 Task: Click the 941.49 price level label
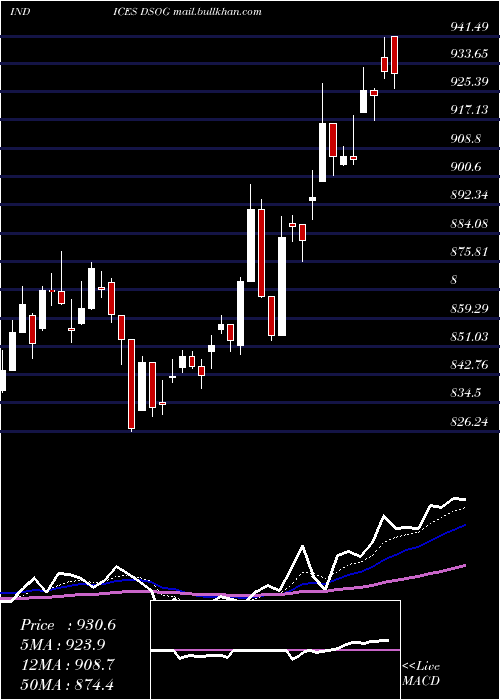click(x=469, y=27)
